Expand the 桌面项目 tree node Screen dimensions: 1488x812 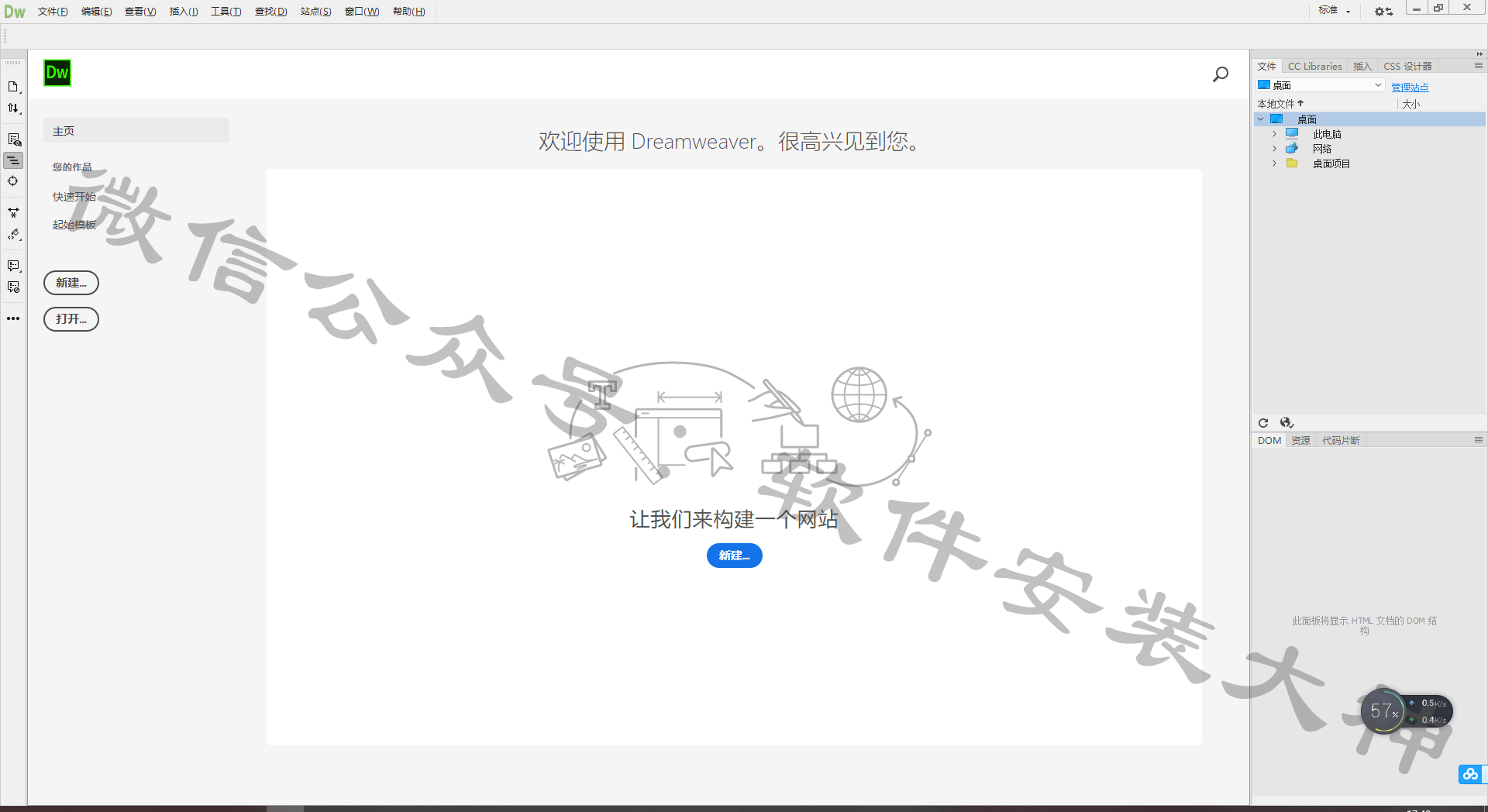pyautogui.click(x=1274, y=163)
